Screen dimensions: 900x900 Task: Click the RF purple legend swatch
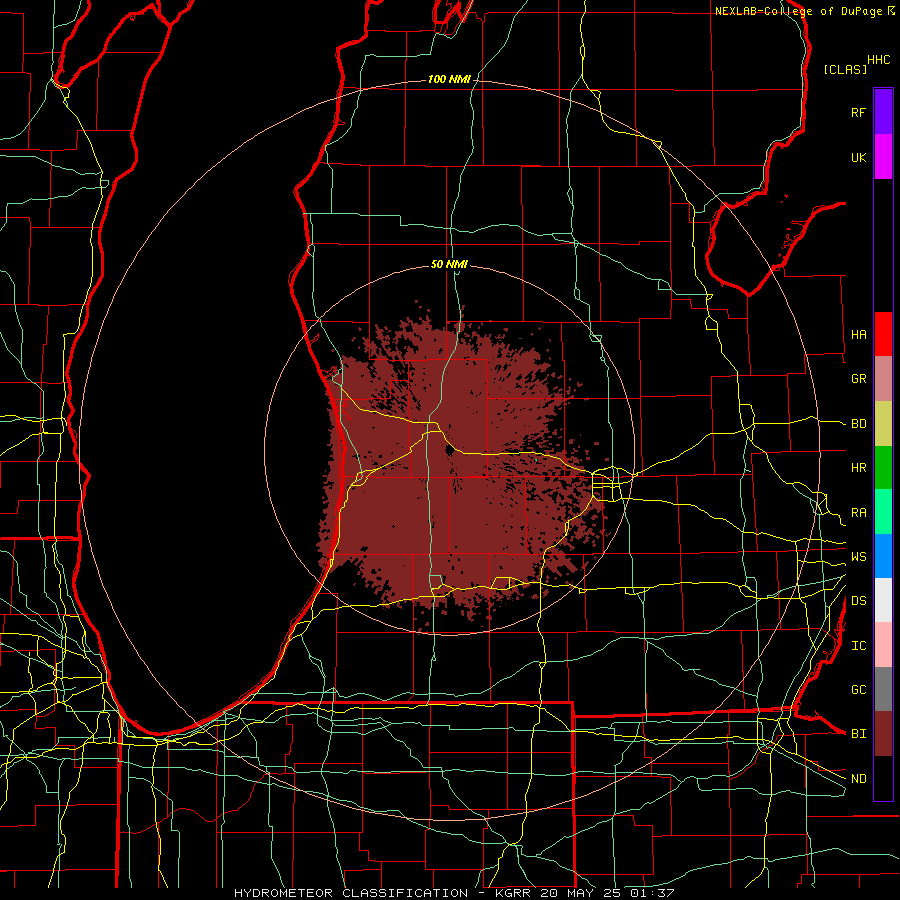coord(883,112)
